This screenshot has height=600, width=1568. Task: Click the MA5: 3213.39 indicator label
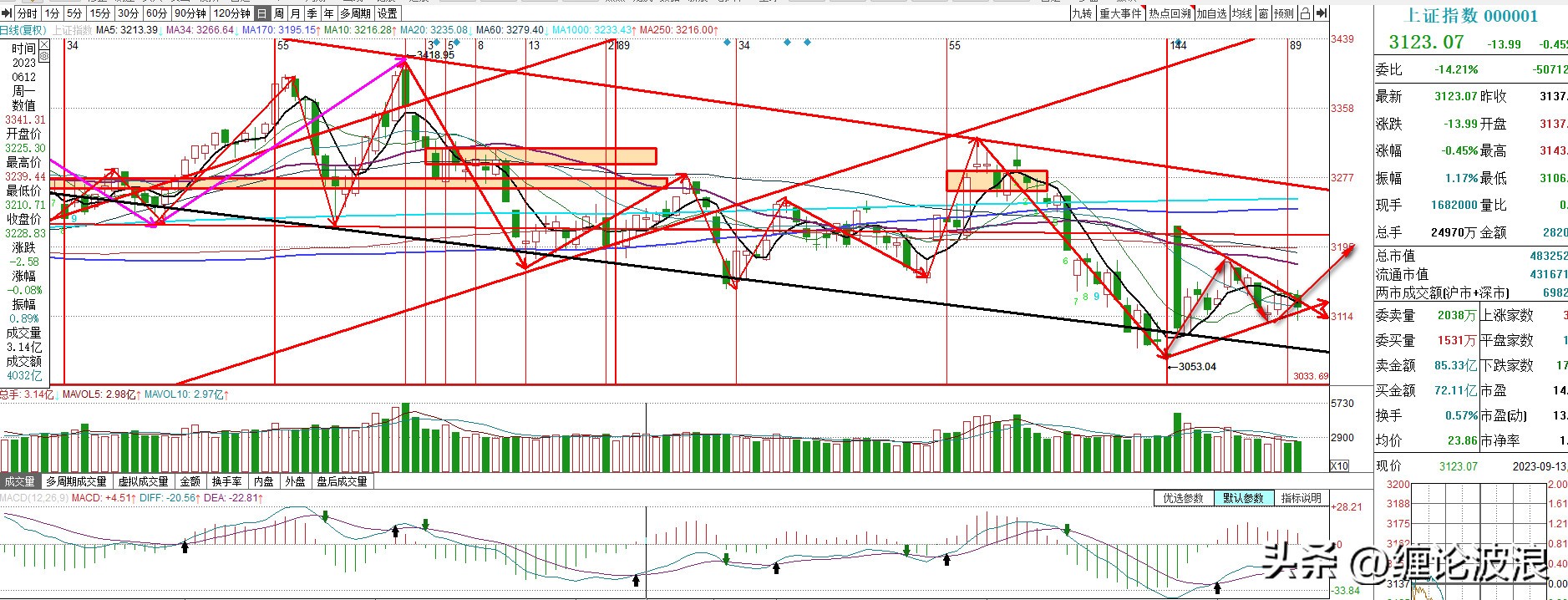pos(127,30)
